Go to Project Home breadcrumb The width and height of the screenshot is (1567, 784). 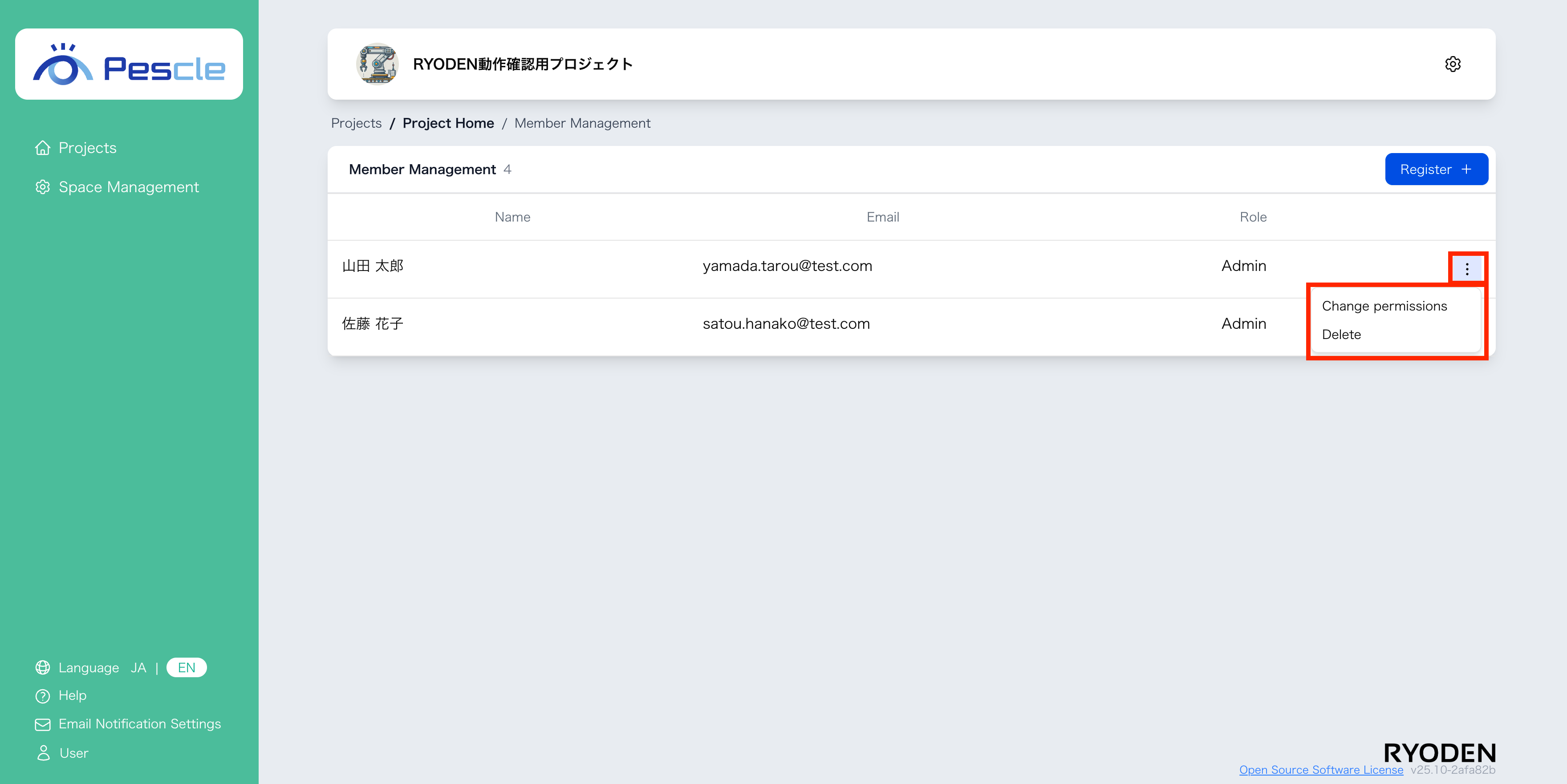(x=448, y=123)
